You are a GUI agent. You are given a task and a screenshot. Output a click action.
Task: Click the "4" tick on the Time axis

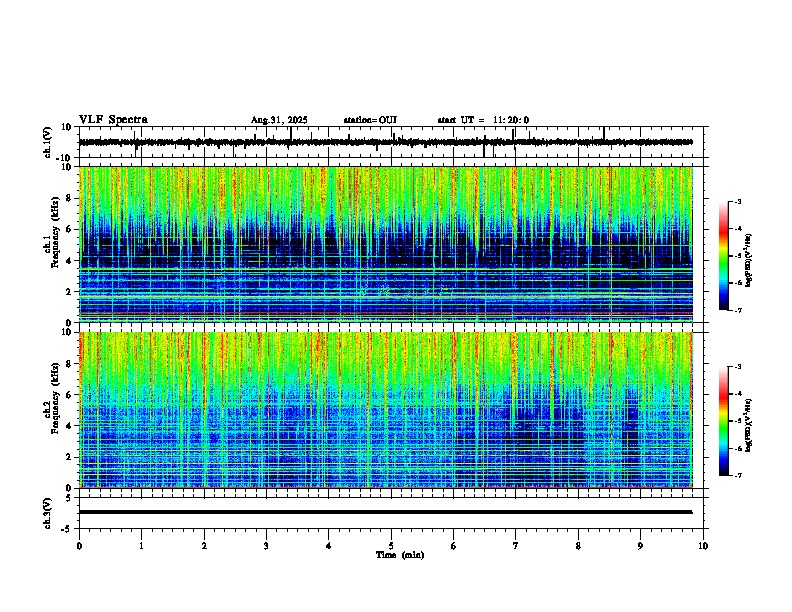(x=329, y=546)
